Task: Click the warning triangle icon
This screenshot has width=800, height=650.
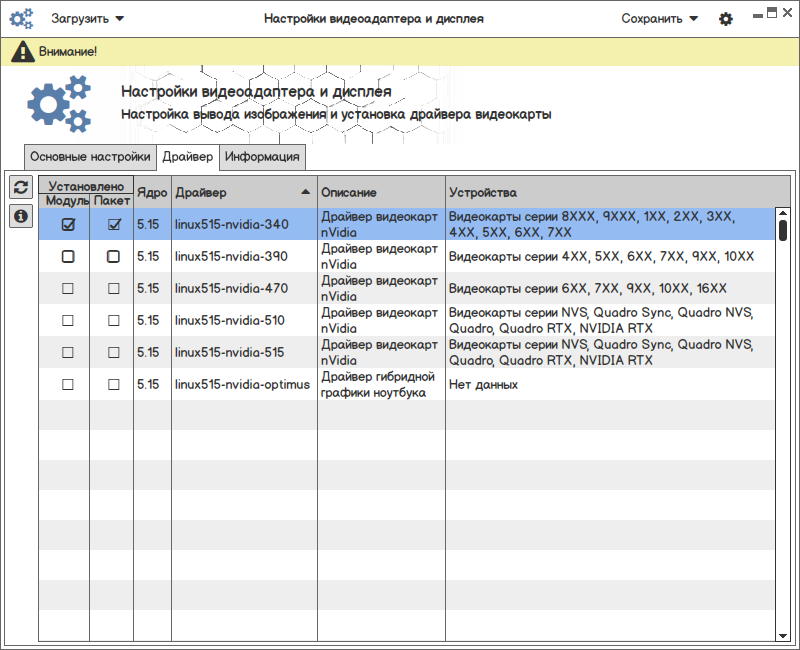Action: point(22,51)
